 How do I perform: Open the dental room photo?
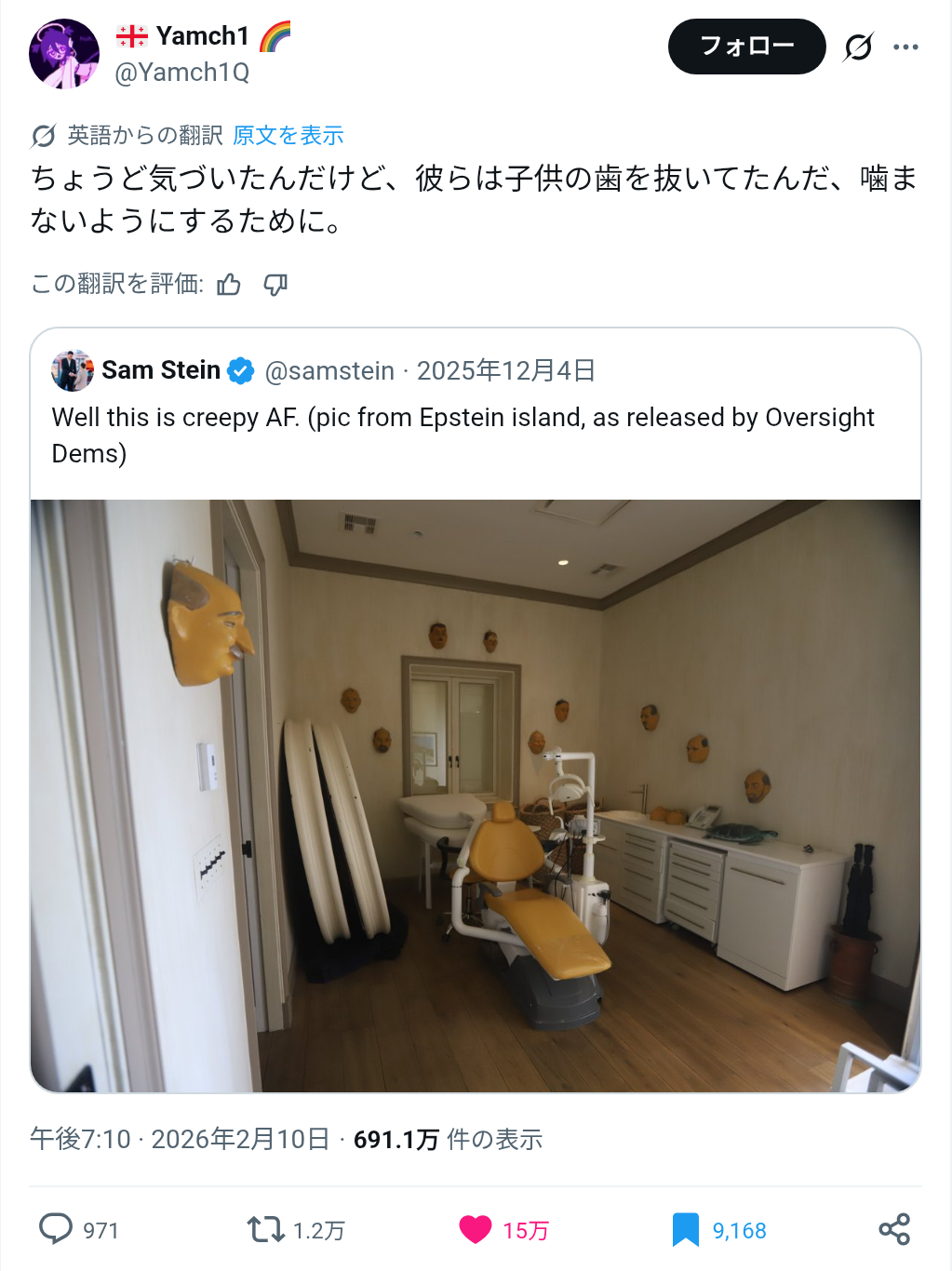point(476,796)
